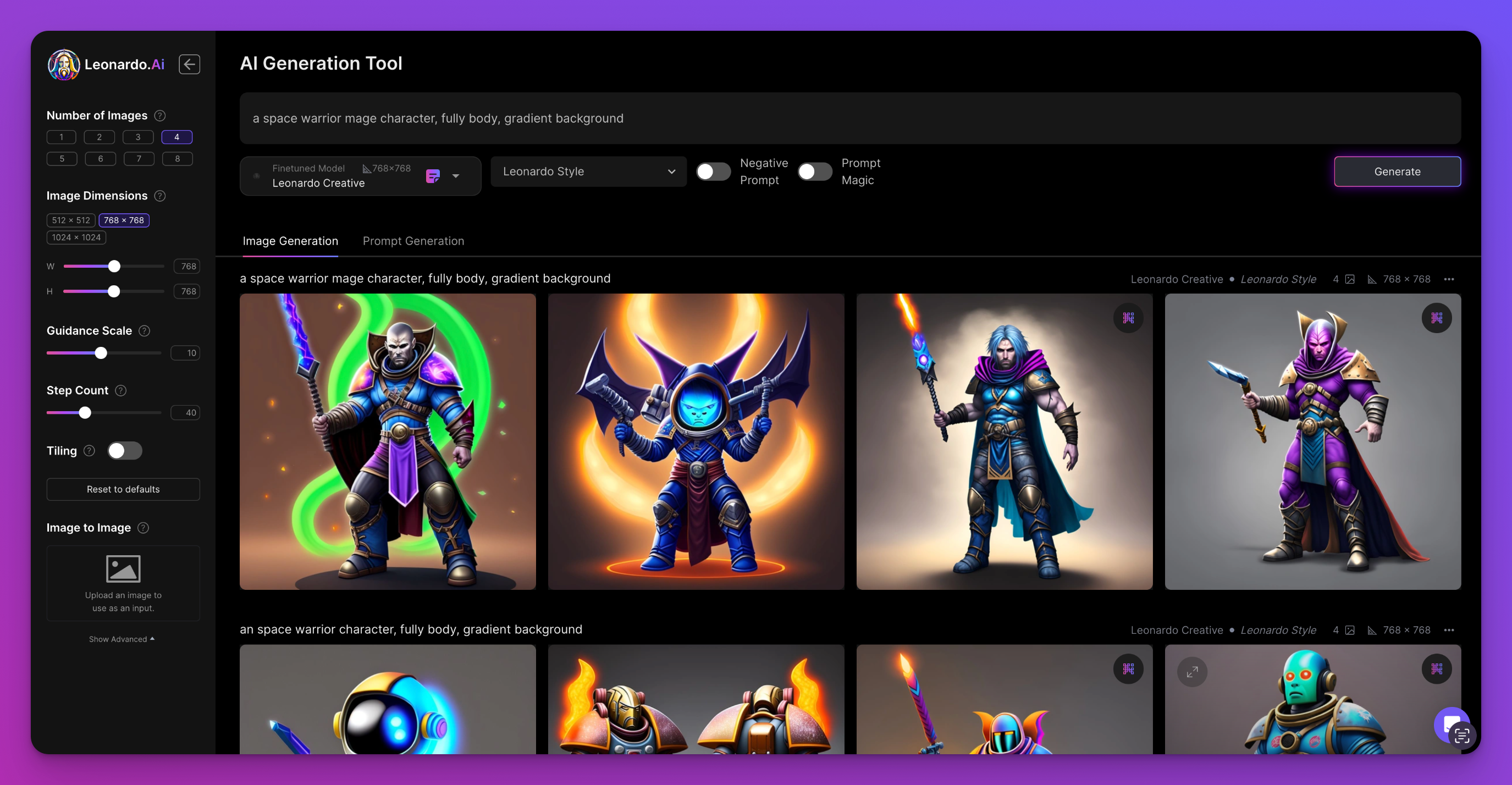Expand the green alien image with the arrows icon
The width and height of the screenshot is (1512, 785).
tap(1192, 672)
